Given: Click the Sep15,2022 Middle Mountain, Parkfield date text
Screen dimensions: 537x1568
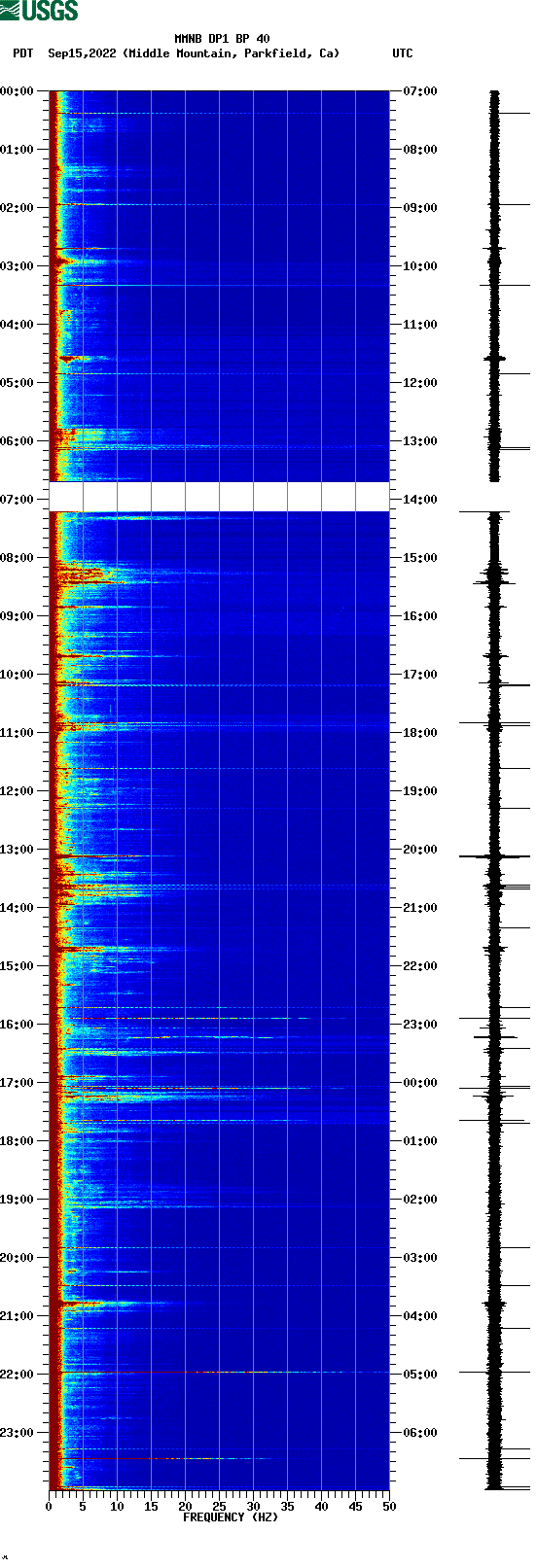Looking at the screenshot, I should [194, 53].
